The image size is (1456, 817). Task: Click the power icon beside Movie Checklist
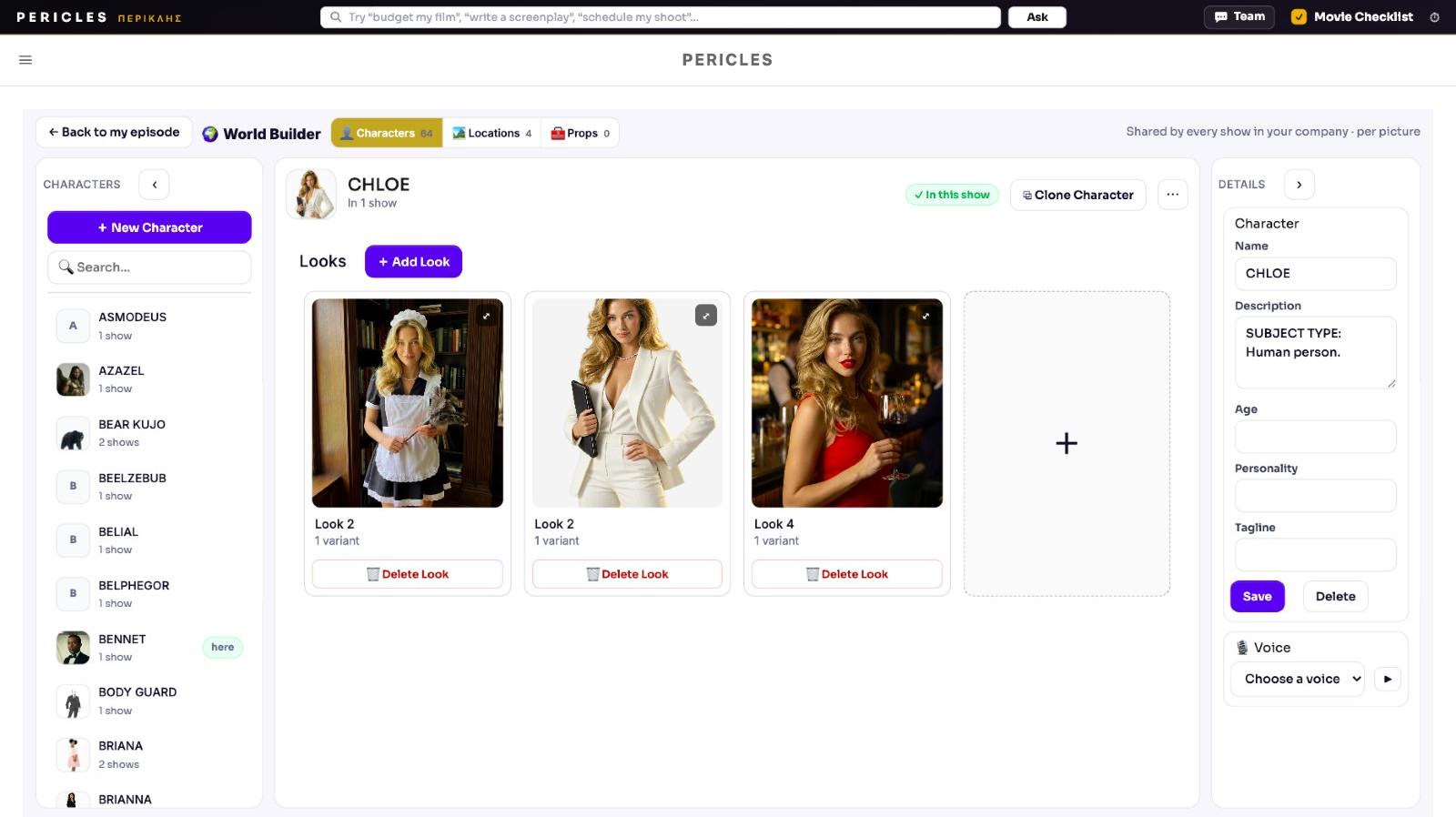pos(1434,17)
